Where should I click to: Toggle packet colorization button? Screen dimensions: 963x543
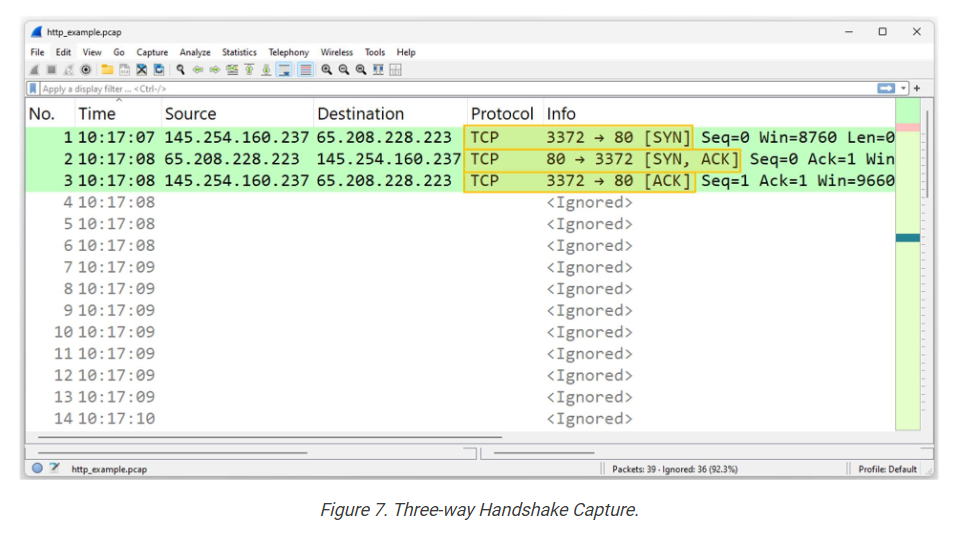tap(305, 70)
